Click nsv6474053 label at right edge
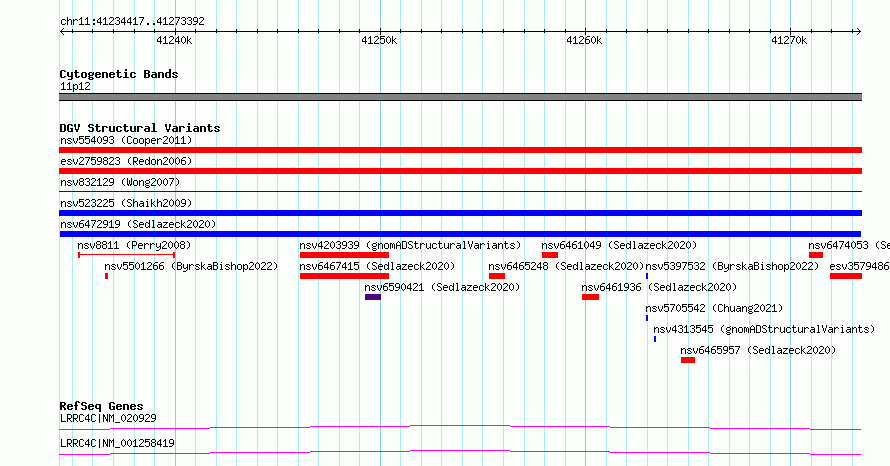This screenshot has height=466, width=890. [x=849, y=245]
